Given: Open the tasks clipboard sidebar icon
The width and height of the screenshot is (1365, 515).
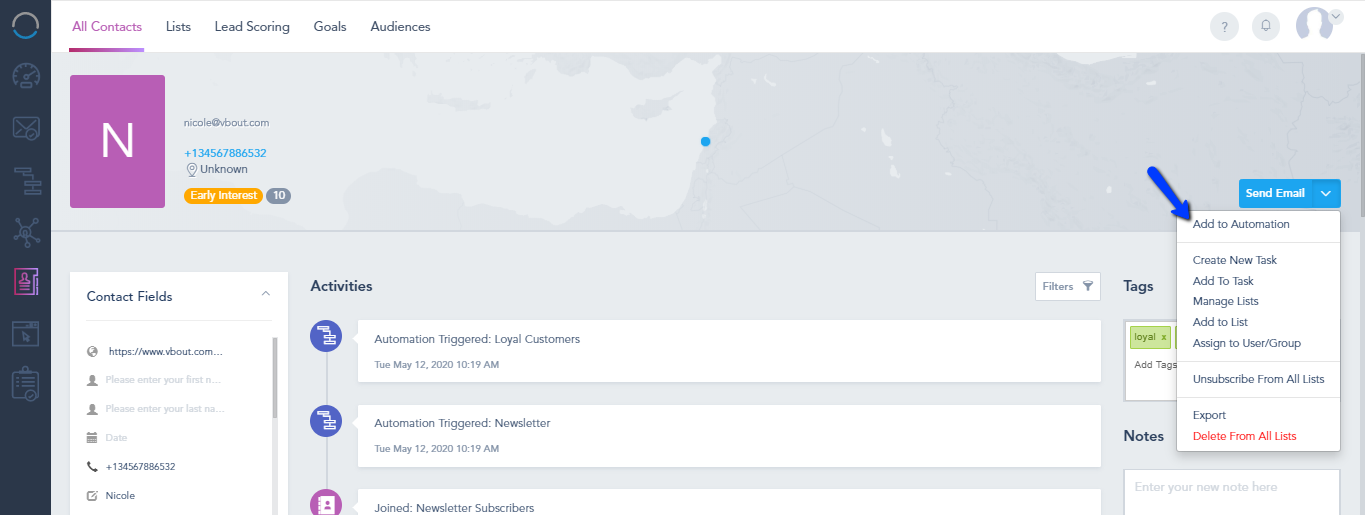Looking at the screenshot, I should coord(26,384).
